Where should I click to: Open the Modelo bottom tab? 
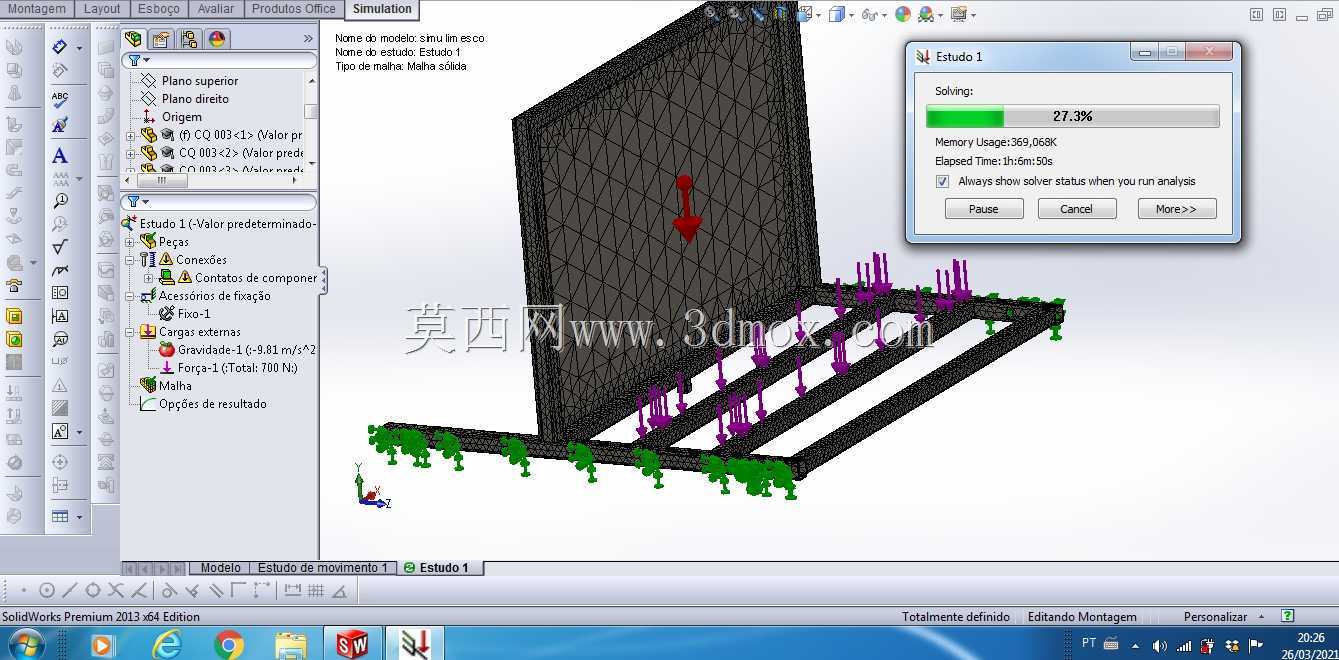click(x=220, y=568)
